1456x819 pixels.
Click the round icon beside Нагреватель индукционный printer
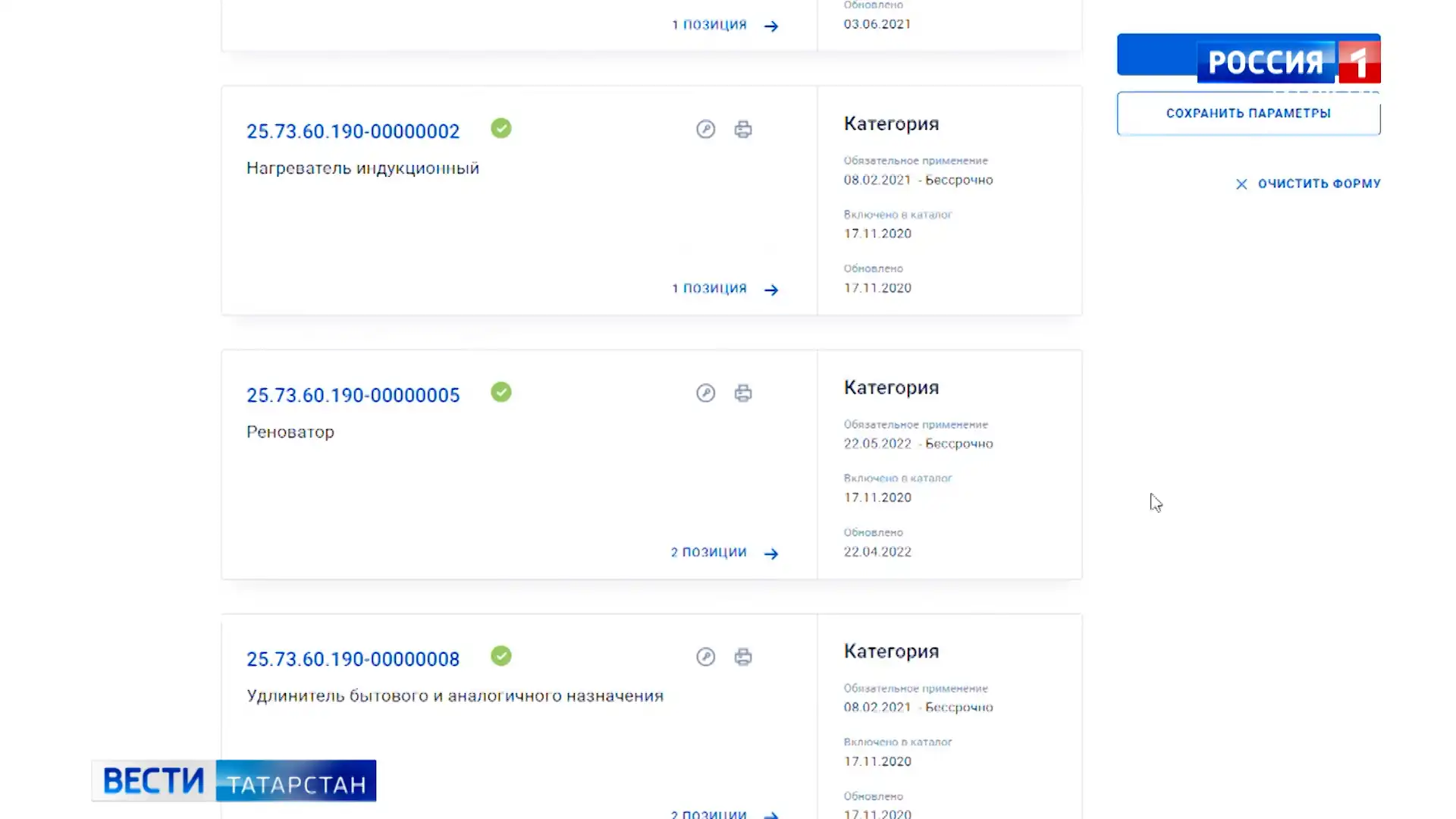706,129
